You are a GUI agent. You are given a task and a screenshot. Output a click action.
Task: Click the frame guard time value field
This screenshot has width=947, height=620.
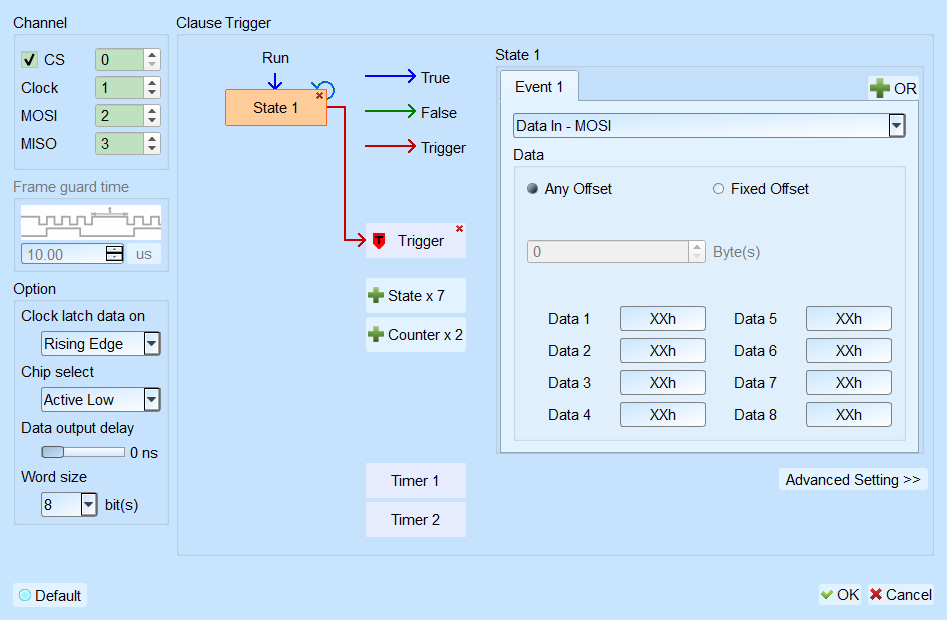pyautogui.click(x=63, y=254)
